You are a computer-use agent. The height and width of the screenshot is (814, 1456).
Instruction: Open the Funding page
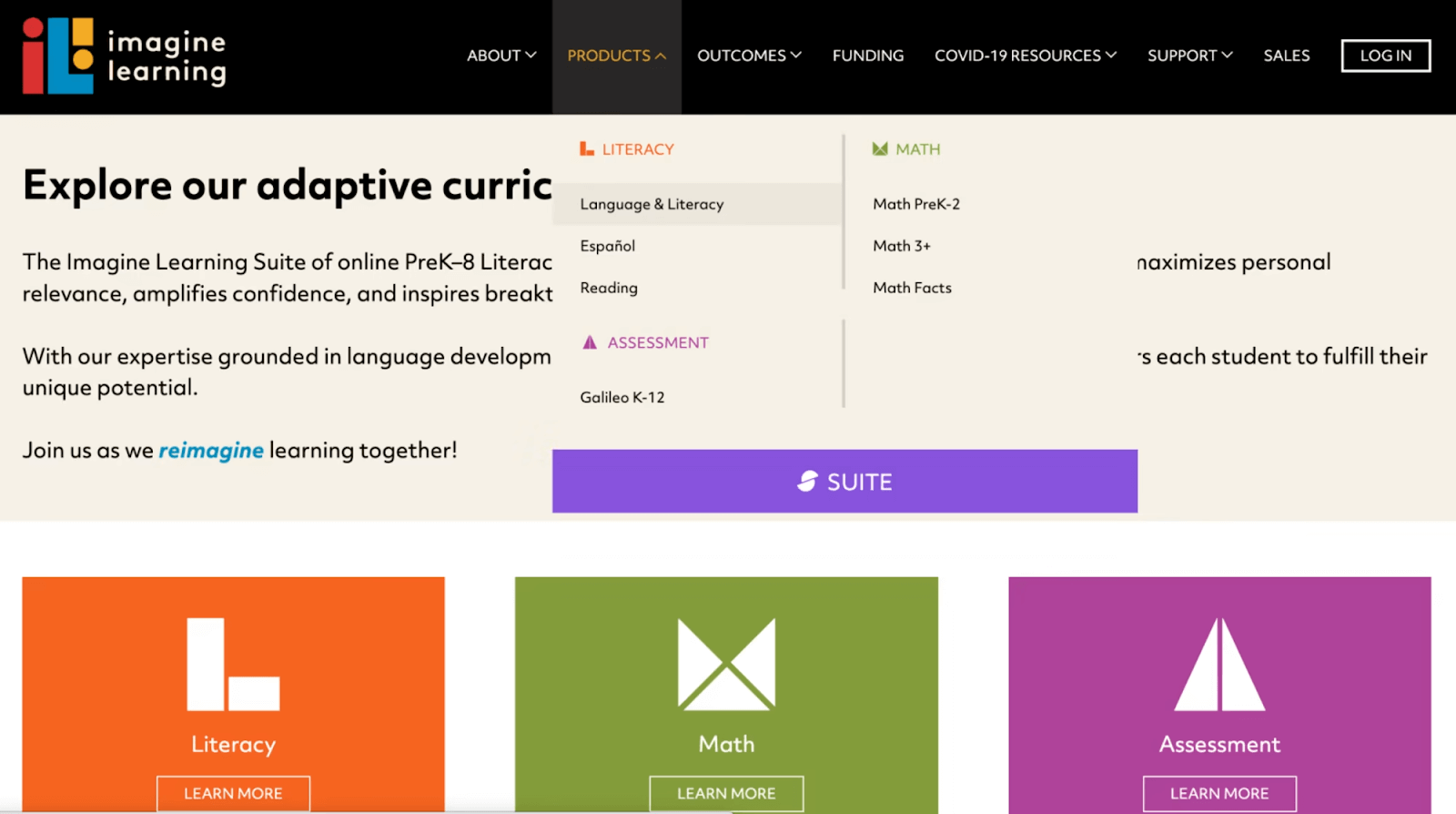tap(868, 56)
